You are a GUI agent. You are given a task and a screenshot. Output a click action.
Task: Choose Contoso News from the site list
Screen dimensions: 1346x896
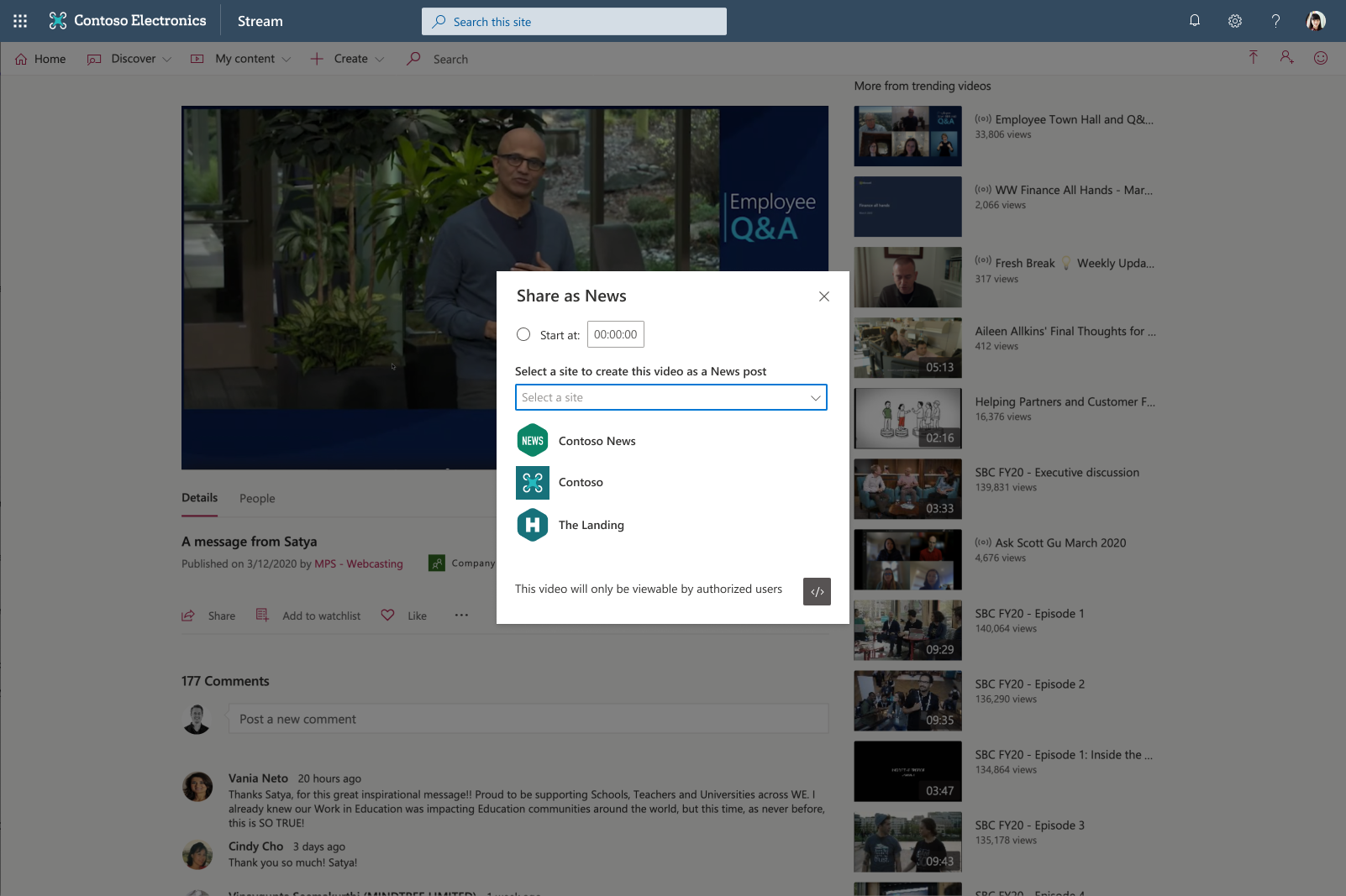(x=597, y=441)
